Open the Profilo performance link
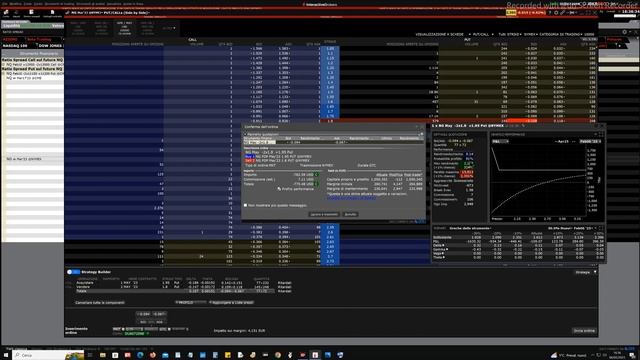 coord(296,189)
